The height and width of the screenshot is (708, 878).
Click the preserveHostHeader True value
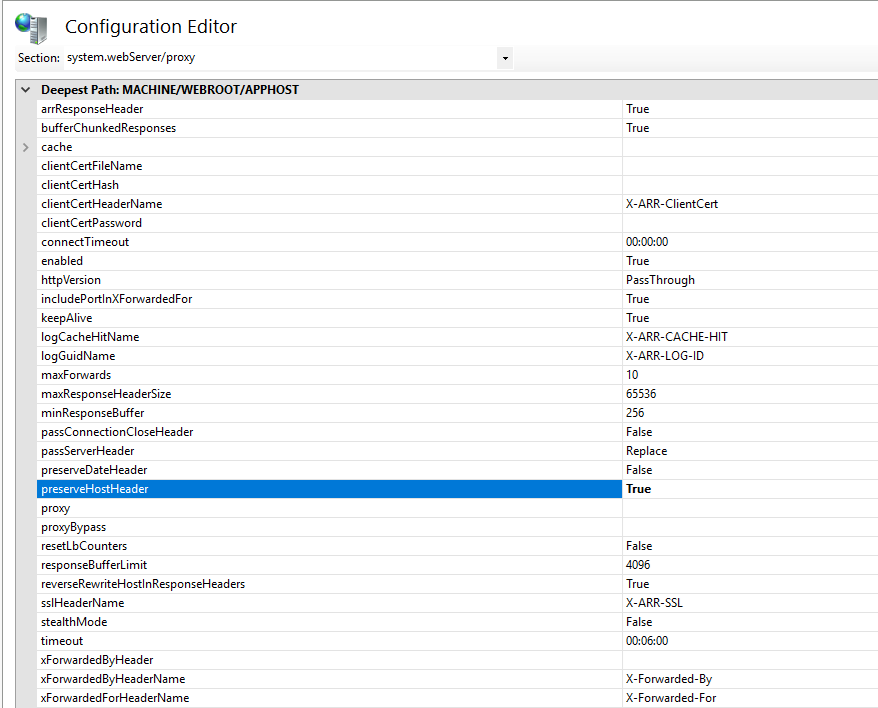pos(638,489)
